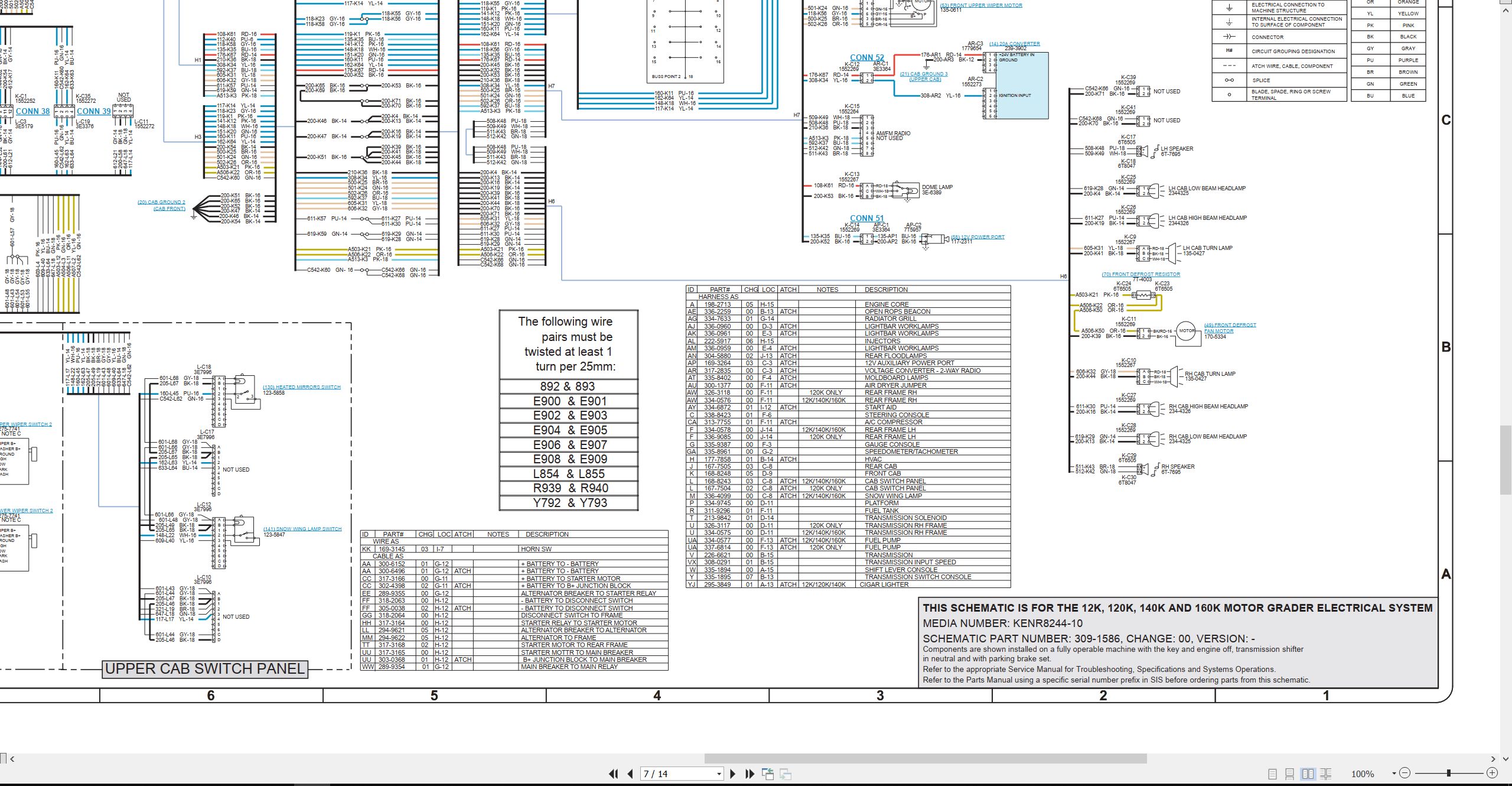The width and height of the screenshot is (1512, 786).
Task: Select the 892 & 893 wire pair row
Action: click(568, 386)
